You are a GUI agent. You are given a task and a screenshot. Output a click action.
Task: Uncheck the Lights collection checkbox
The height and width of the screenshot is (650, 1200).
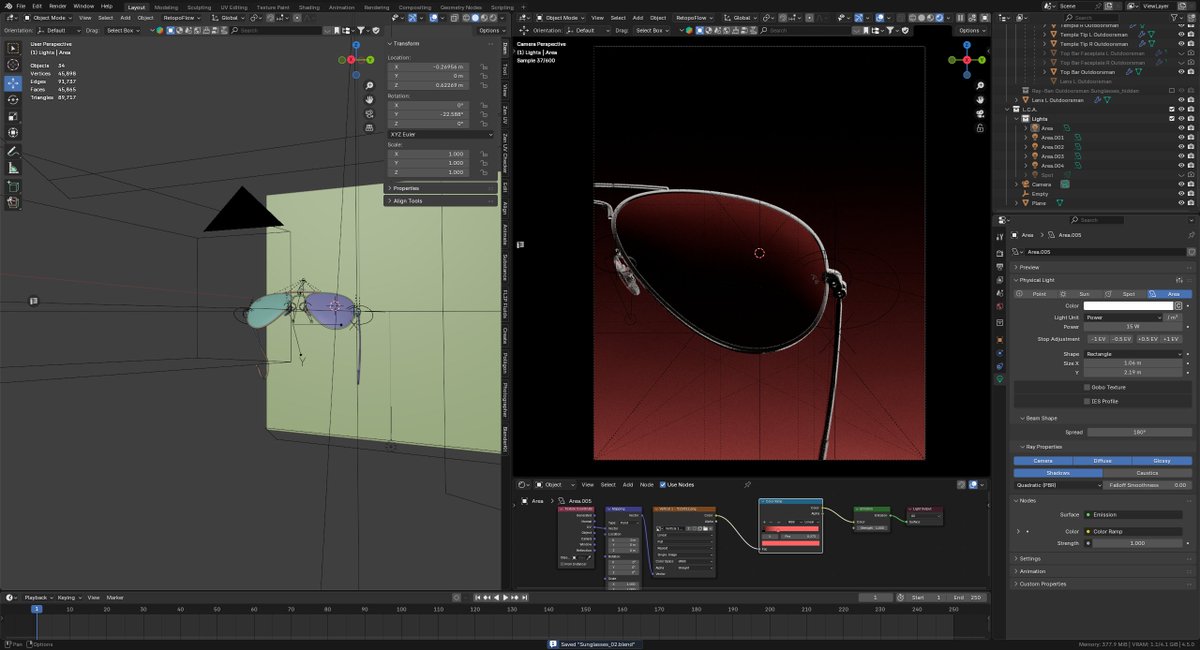(x=1172, y=119)
